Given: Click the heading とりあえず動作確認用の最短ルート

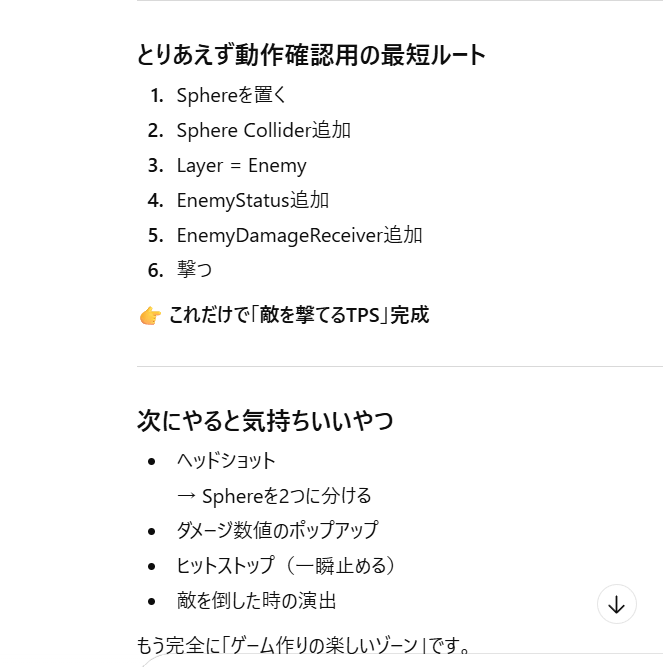Looking at the screenshot, I should point(311,55).
